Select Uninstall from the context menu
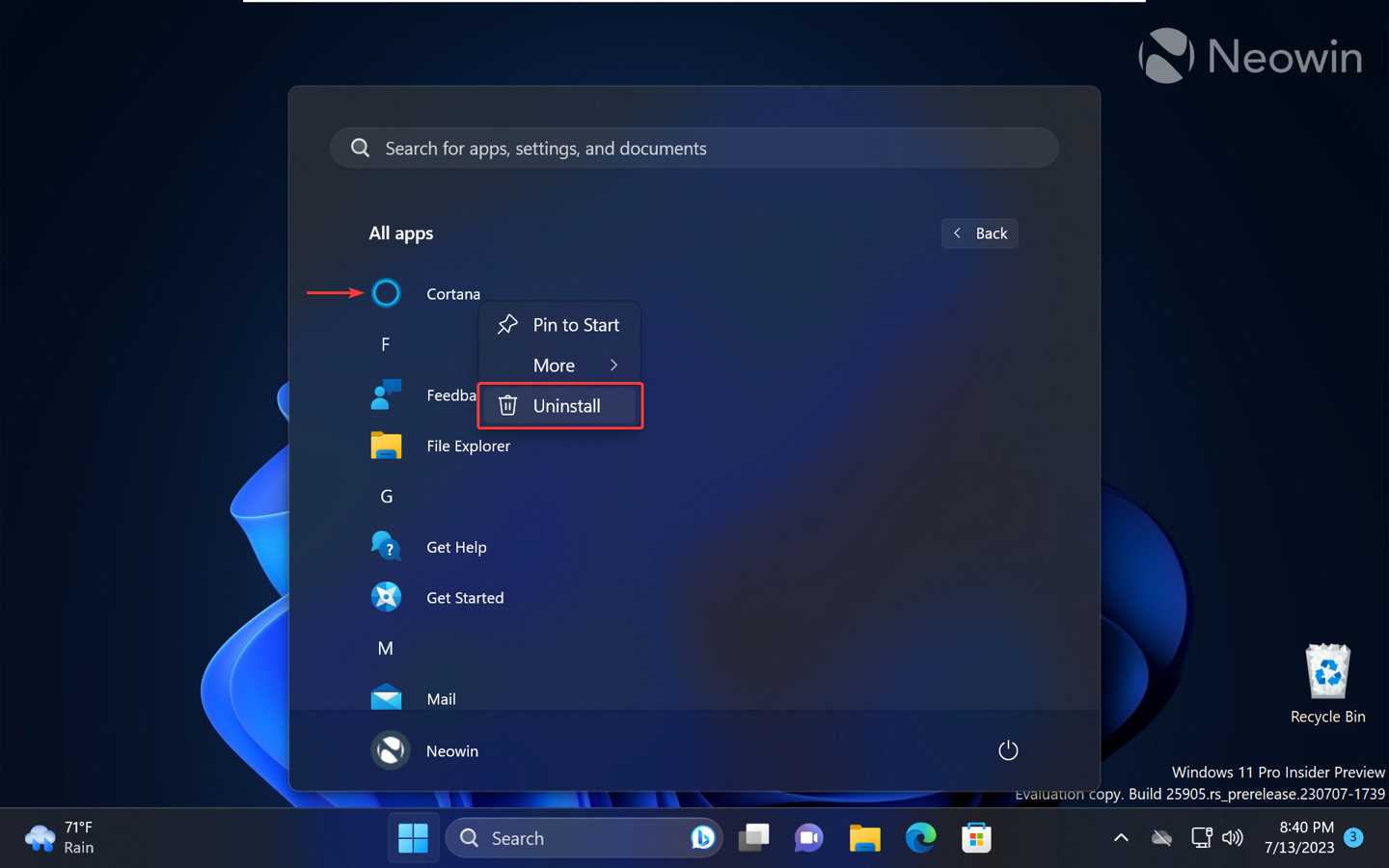Viewport: 1389px width, 868px height. [x=559, y=405]
